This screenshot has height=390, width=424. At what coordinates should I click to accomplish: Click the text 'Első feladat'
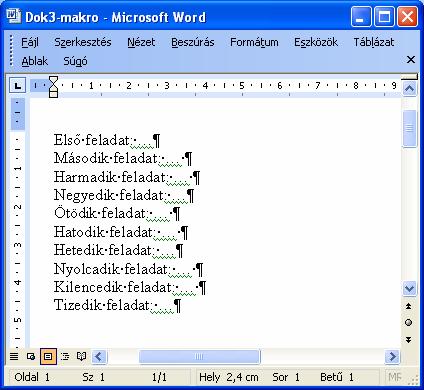92,140
